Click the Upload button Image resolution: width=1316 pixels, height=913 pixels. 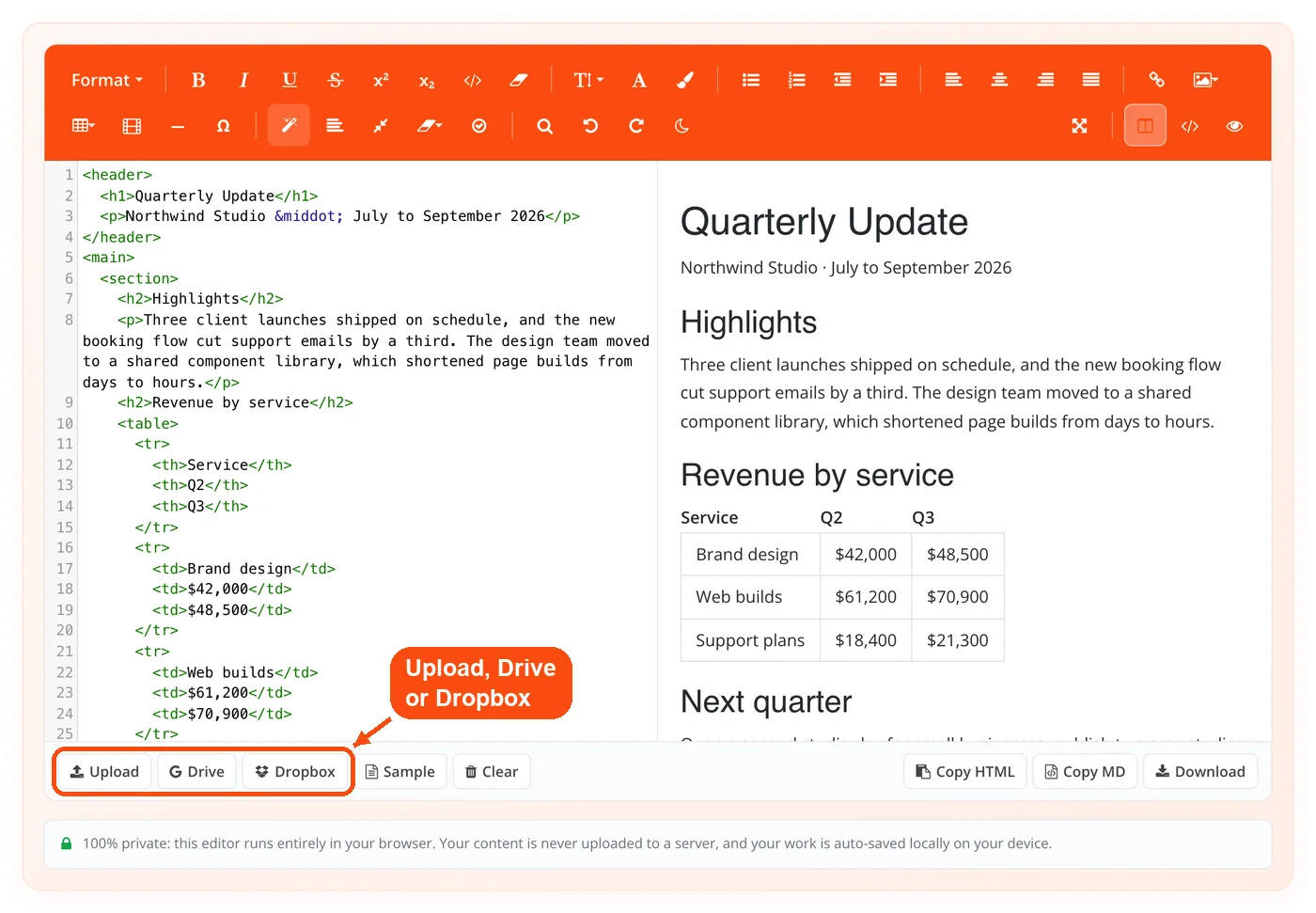tap(104, 772)
